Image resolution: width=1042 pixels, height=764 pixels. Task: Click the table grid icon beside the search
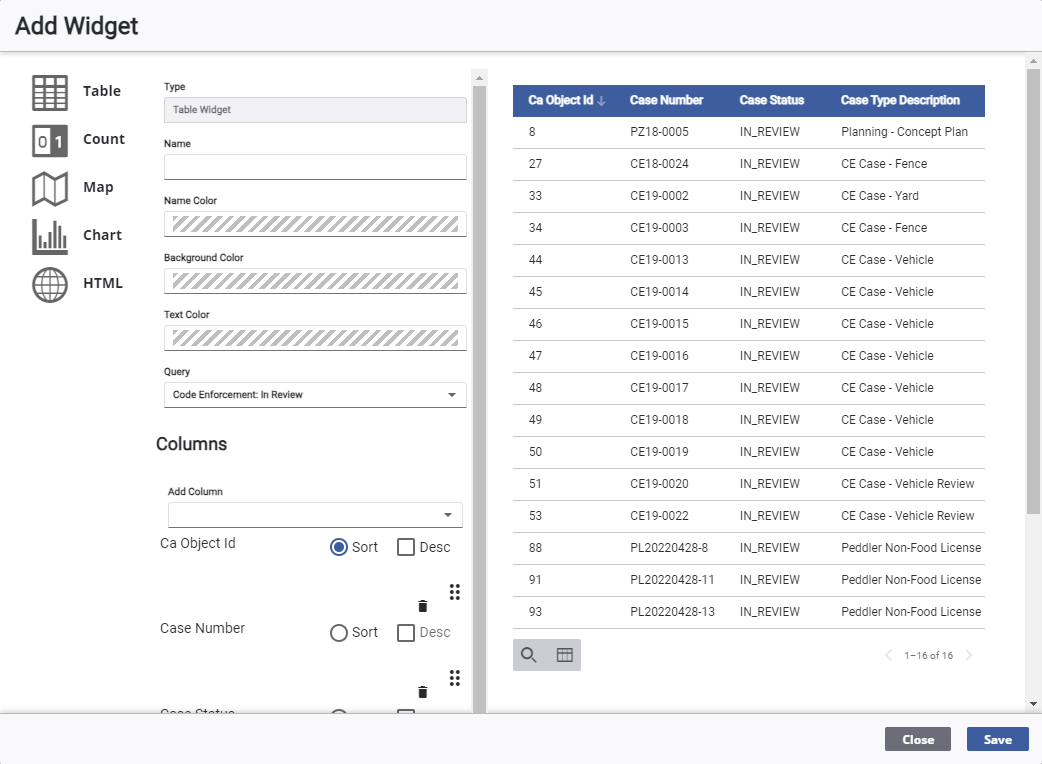coord(564,655)
